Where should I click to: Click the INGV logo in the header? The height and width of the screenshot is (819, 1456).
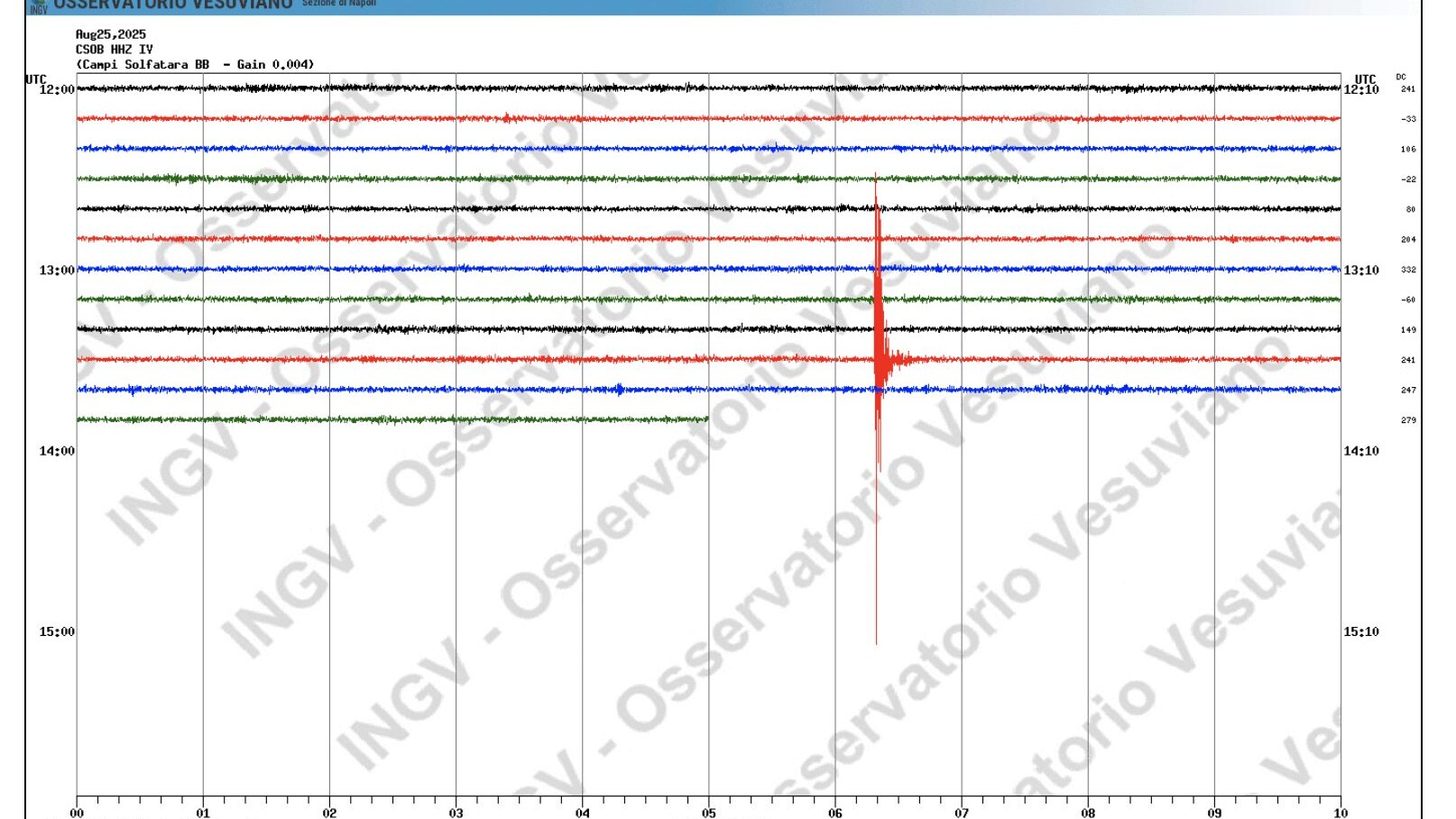(38, 6)
